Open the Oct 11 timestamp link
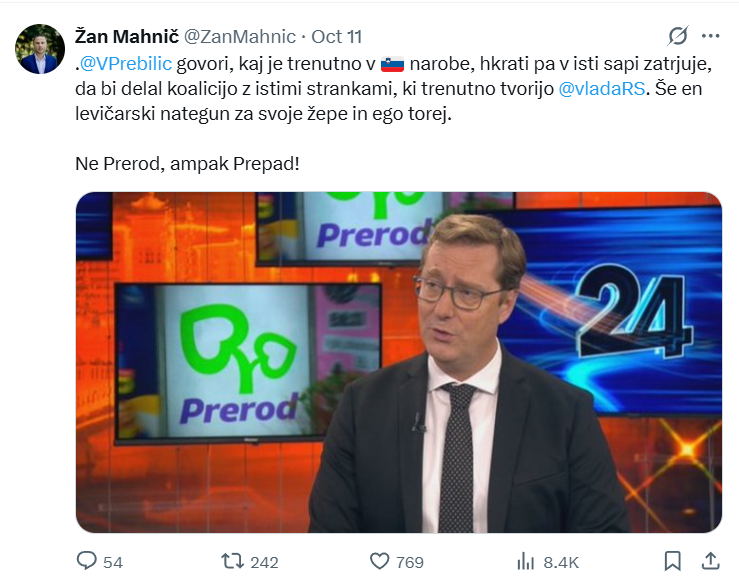The width and height of the screenshot is (739, 584). tap(337, 36)
